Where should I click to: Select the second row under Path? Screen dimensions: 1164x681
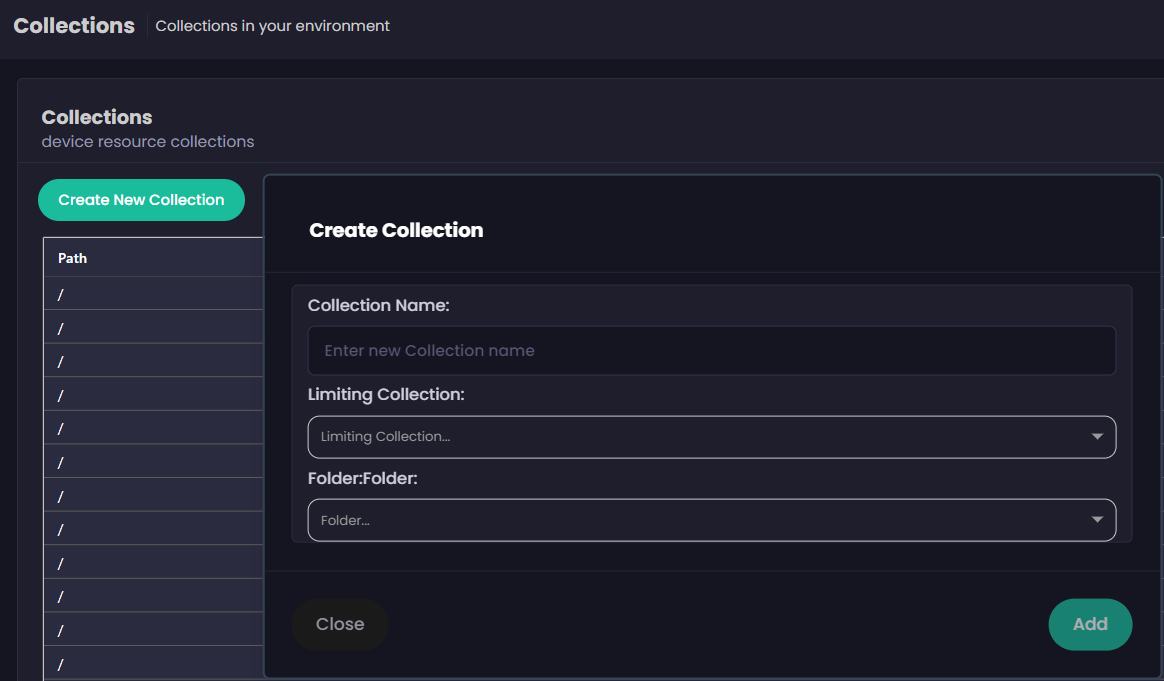150,327
